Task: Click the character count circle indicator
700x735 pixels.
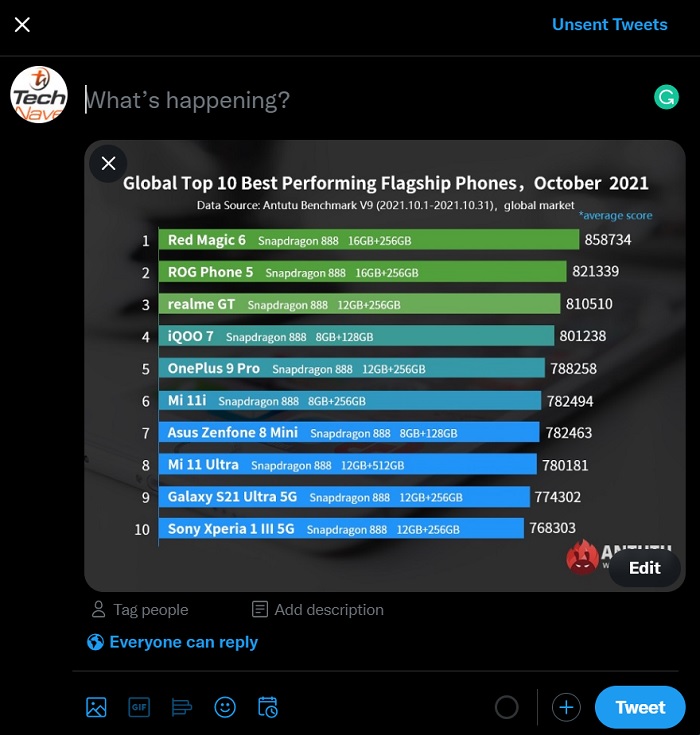Action: point(506,707)
